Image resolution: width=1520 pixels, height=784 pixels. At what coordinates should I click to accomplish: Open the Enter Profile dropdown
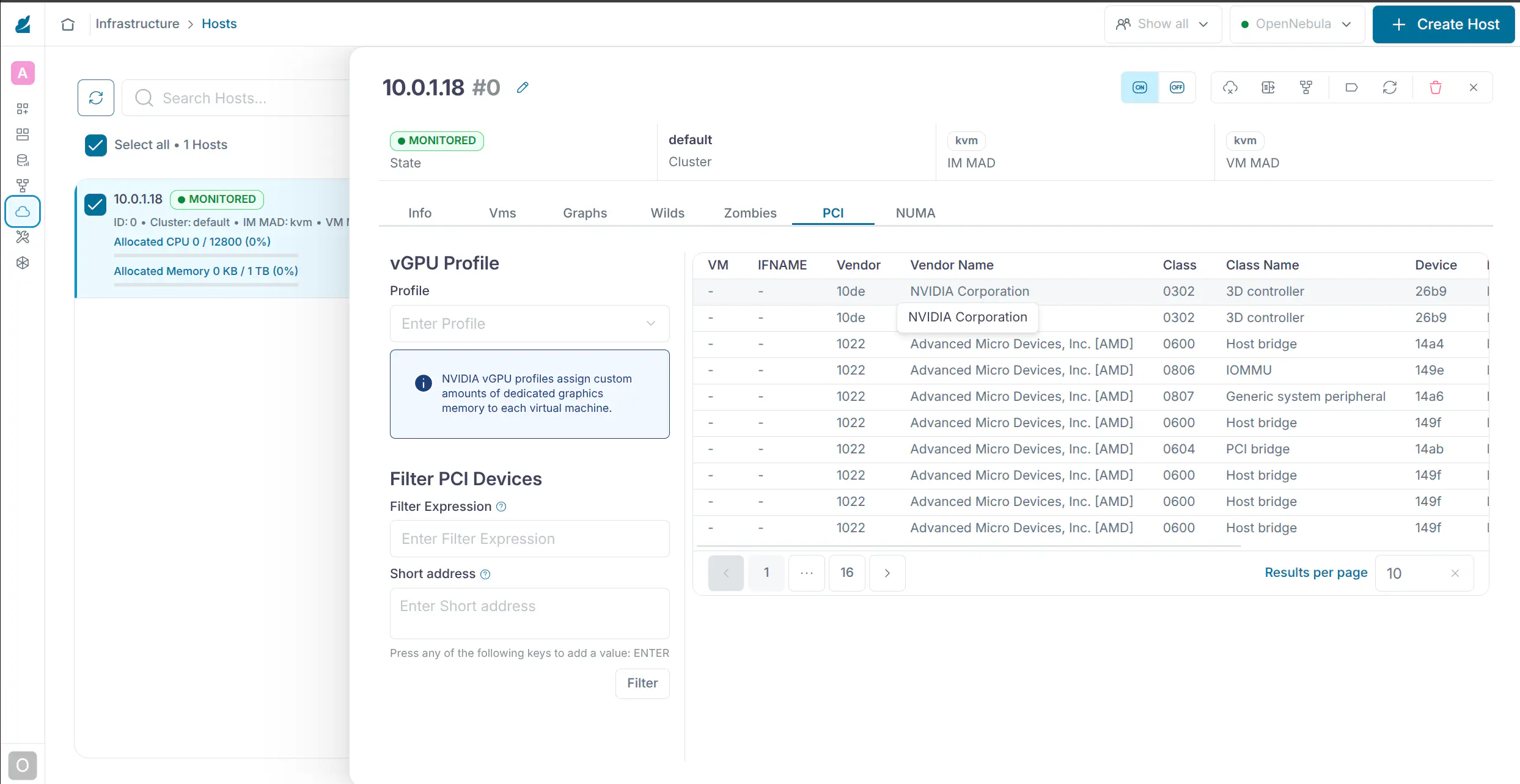[x=529, y=324]
